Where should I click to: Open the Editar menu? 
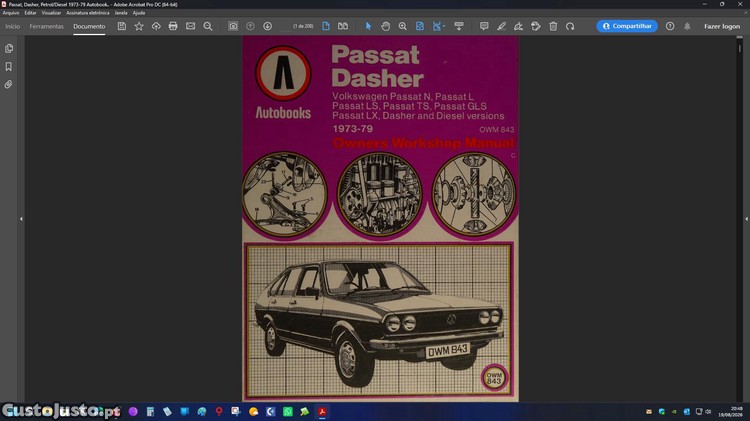(30, 13)
